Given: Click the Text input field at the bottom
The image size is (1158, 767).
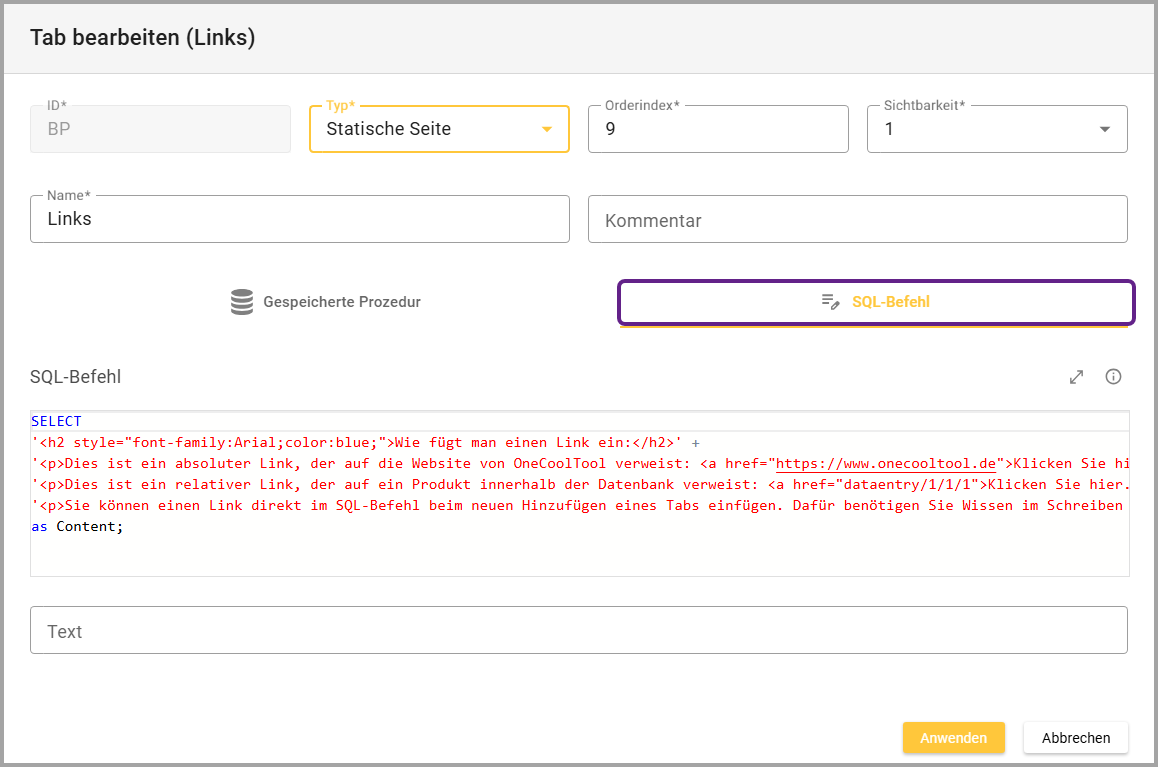Looking at the screenshot, I should [578, 631].
